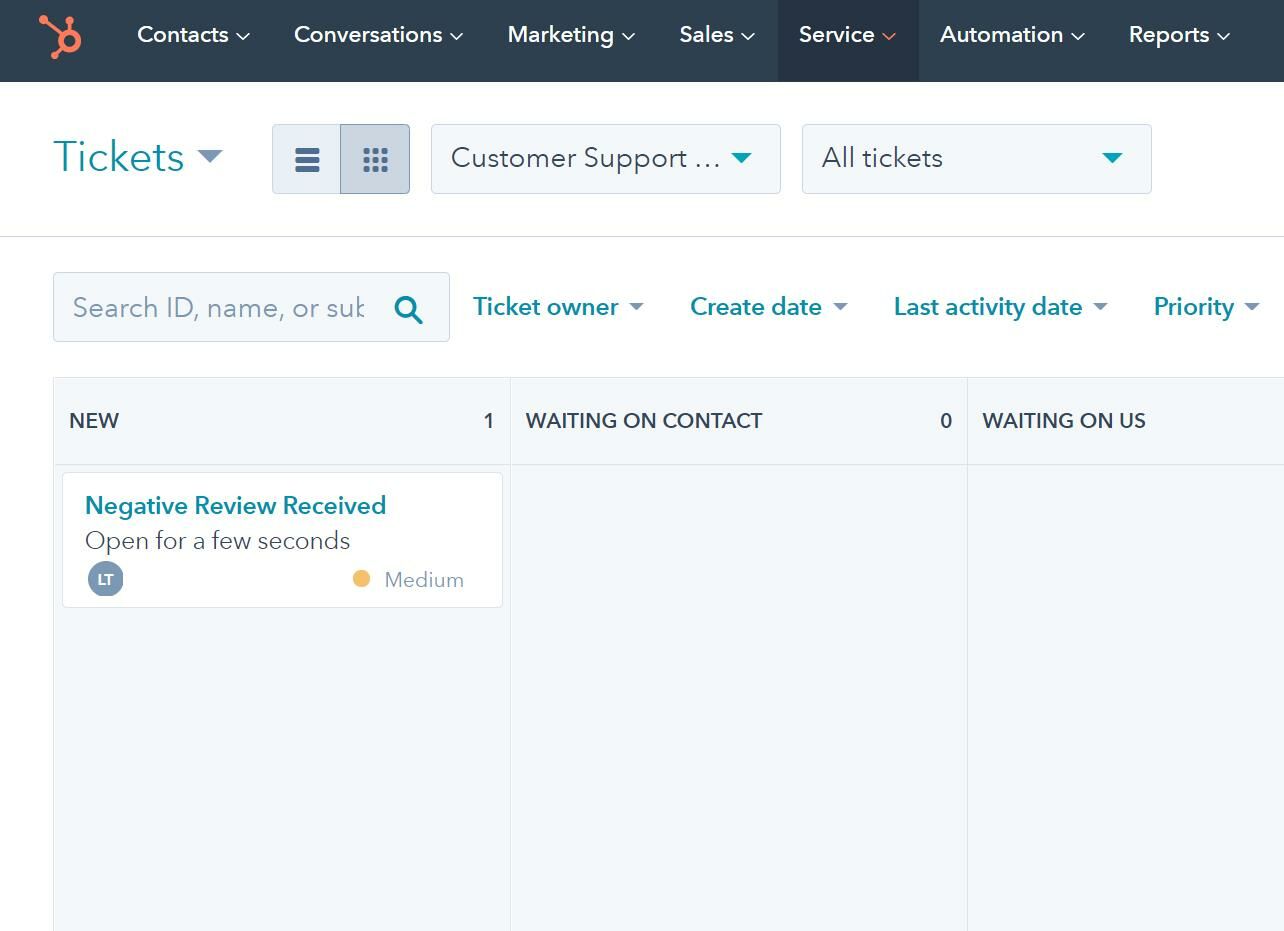The width and height of the screenshot is (1284, 931).
Task: Open the Contacts menu
Action: [193, 35]
